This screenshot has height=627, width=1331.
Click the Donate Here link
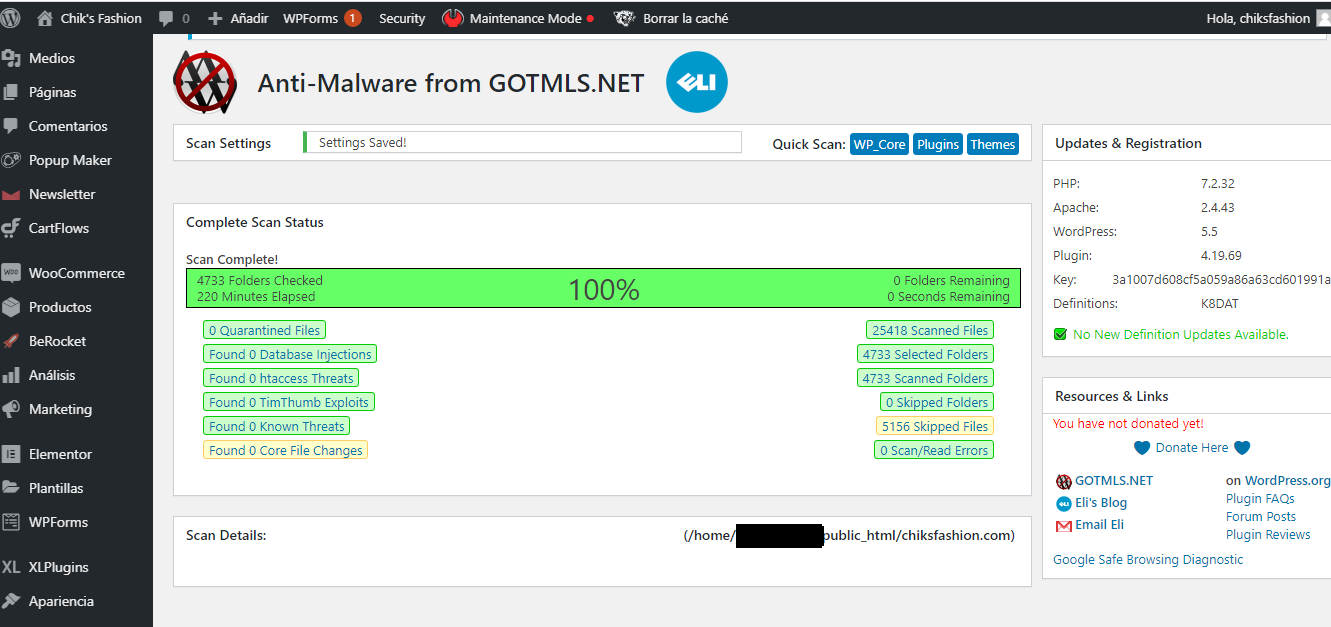pyautogui.click(x=1192, y=448)
